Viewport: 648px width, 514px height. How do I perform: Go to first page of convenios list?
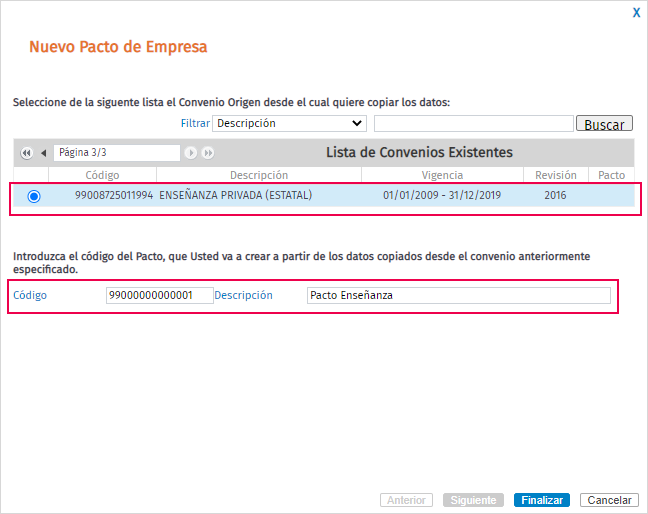click(26, 153)
